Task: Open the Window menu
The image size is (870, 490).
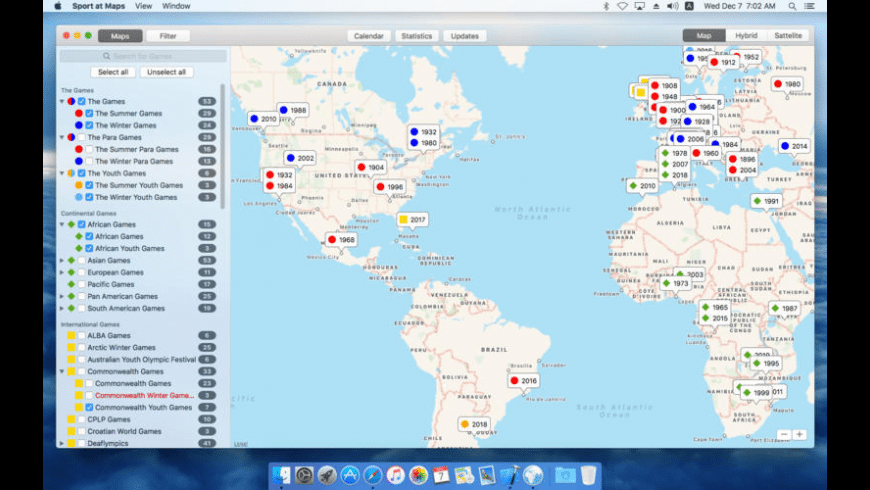Action: coord(176,6)
